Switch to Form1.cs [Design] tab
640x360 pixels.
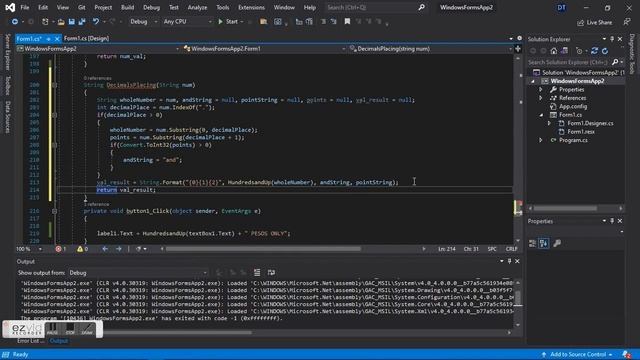[x=87, y=38]
